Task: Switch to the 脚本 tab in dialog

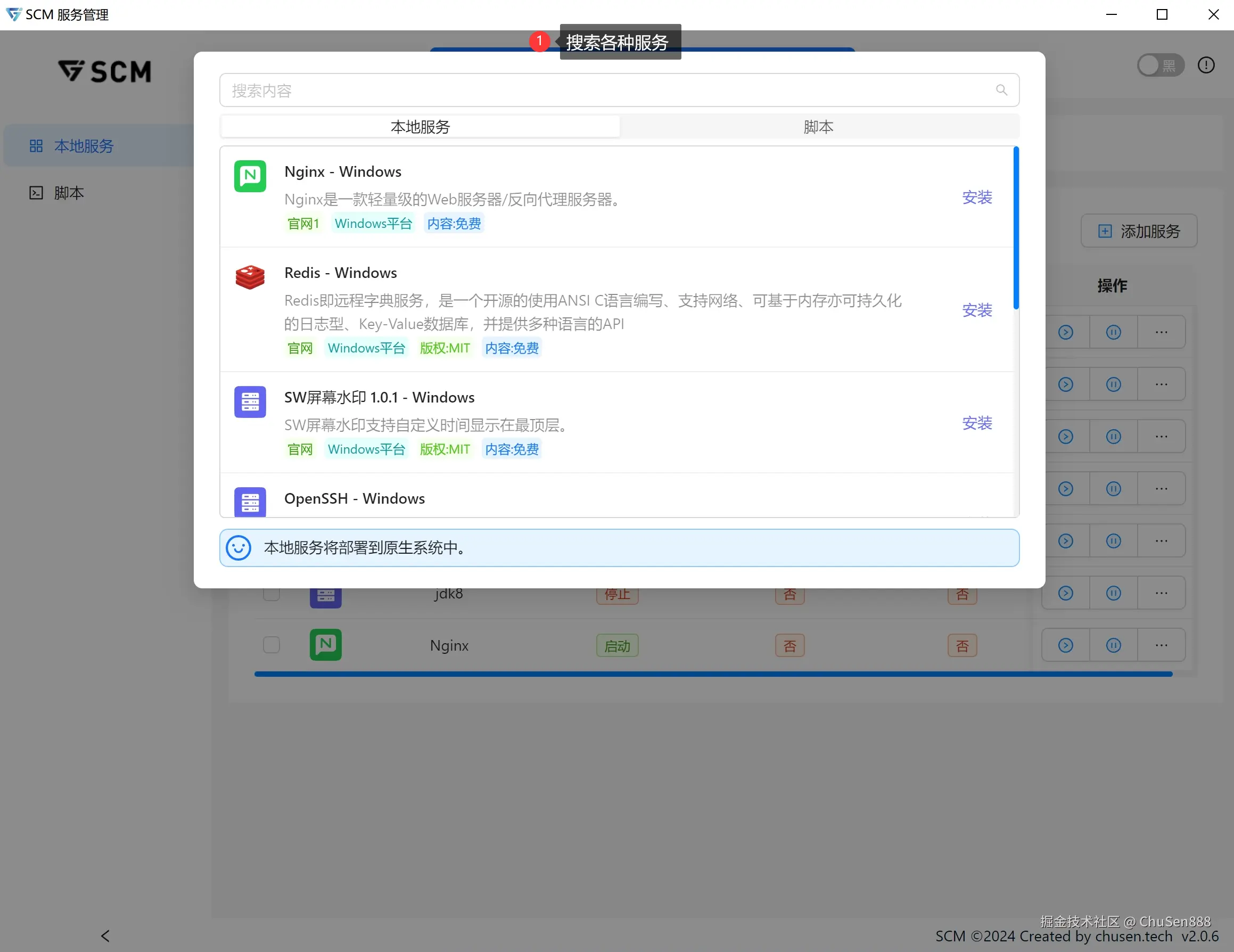Action: (818, 127)
